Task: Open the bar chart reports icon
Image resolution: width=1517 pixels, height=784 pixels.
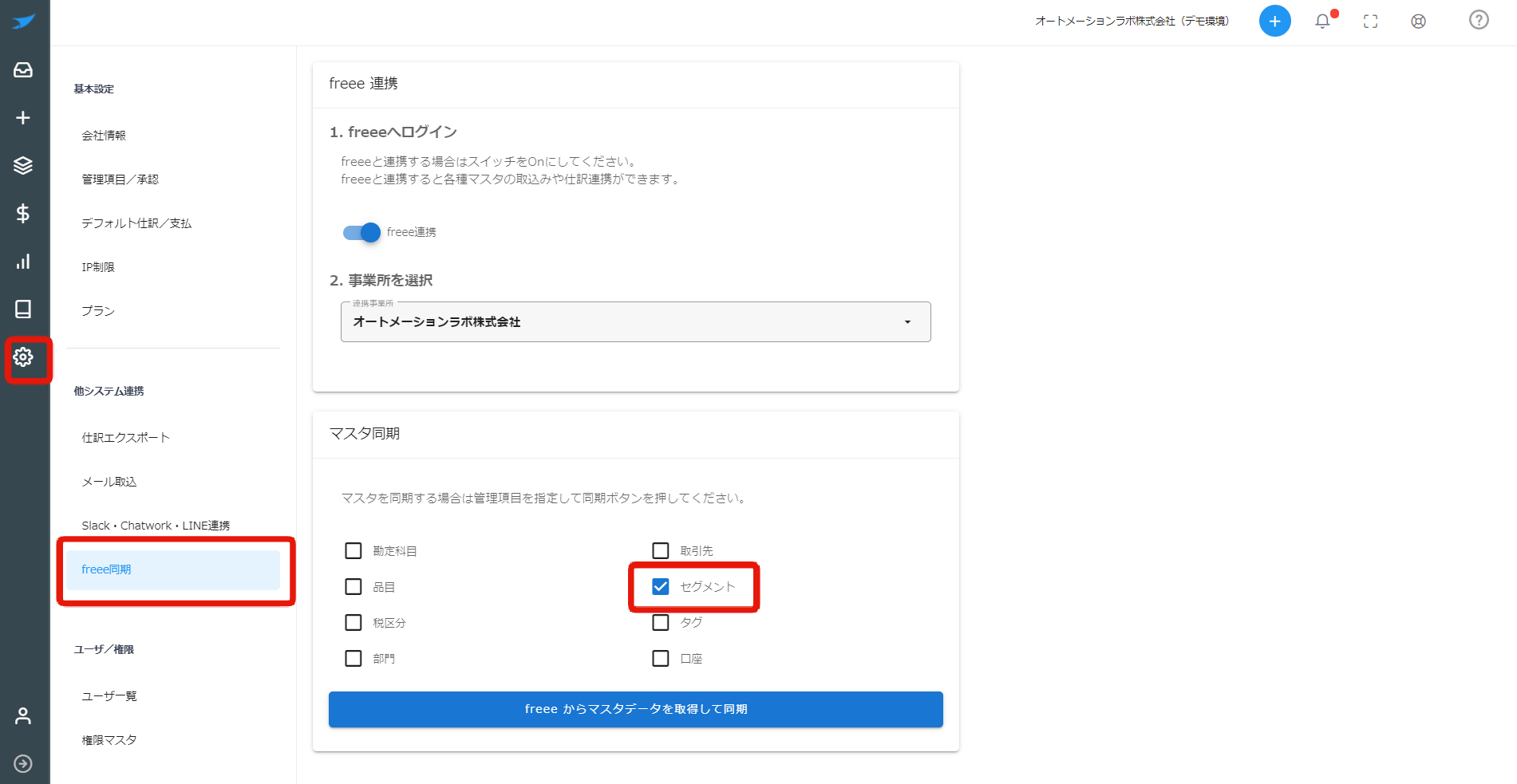Action: point(23,262)
